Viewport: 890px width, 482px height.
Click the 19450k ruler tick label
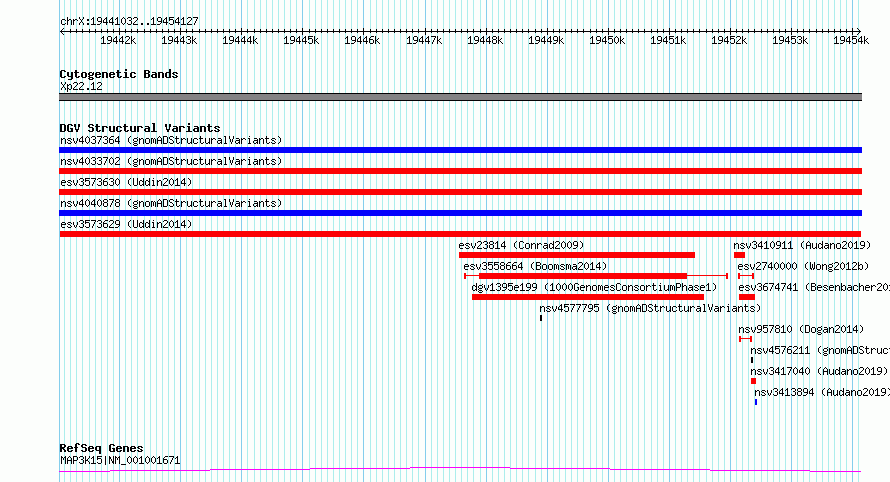click(607, 40)
